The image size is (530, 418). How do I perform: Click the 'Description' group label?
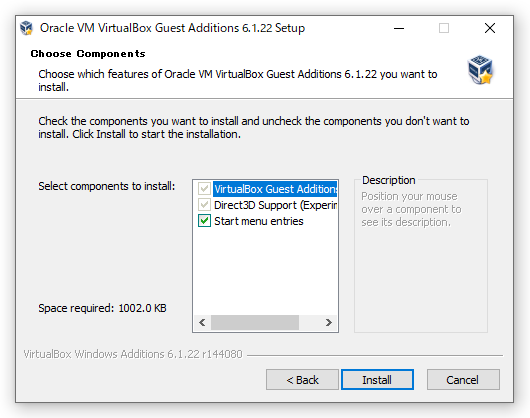[389, 180]
